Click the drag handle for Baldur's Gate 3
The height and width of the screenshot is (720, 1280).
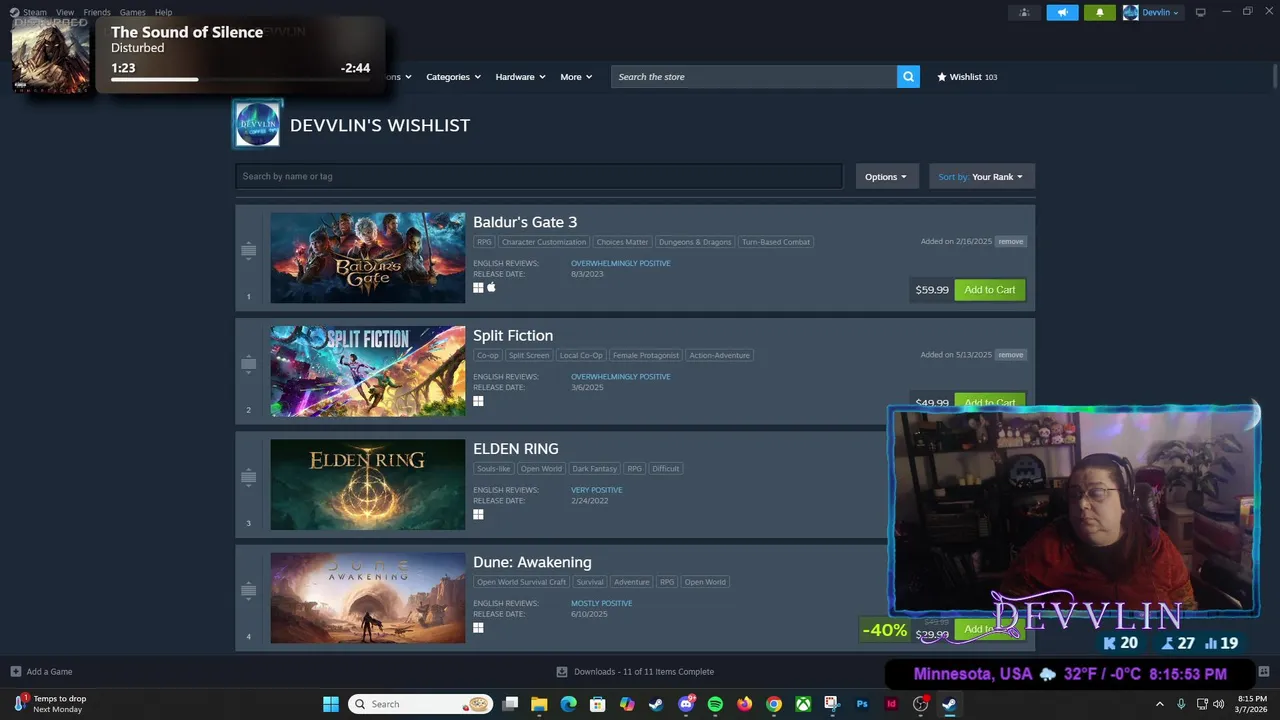click(249, 251)
